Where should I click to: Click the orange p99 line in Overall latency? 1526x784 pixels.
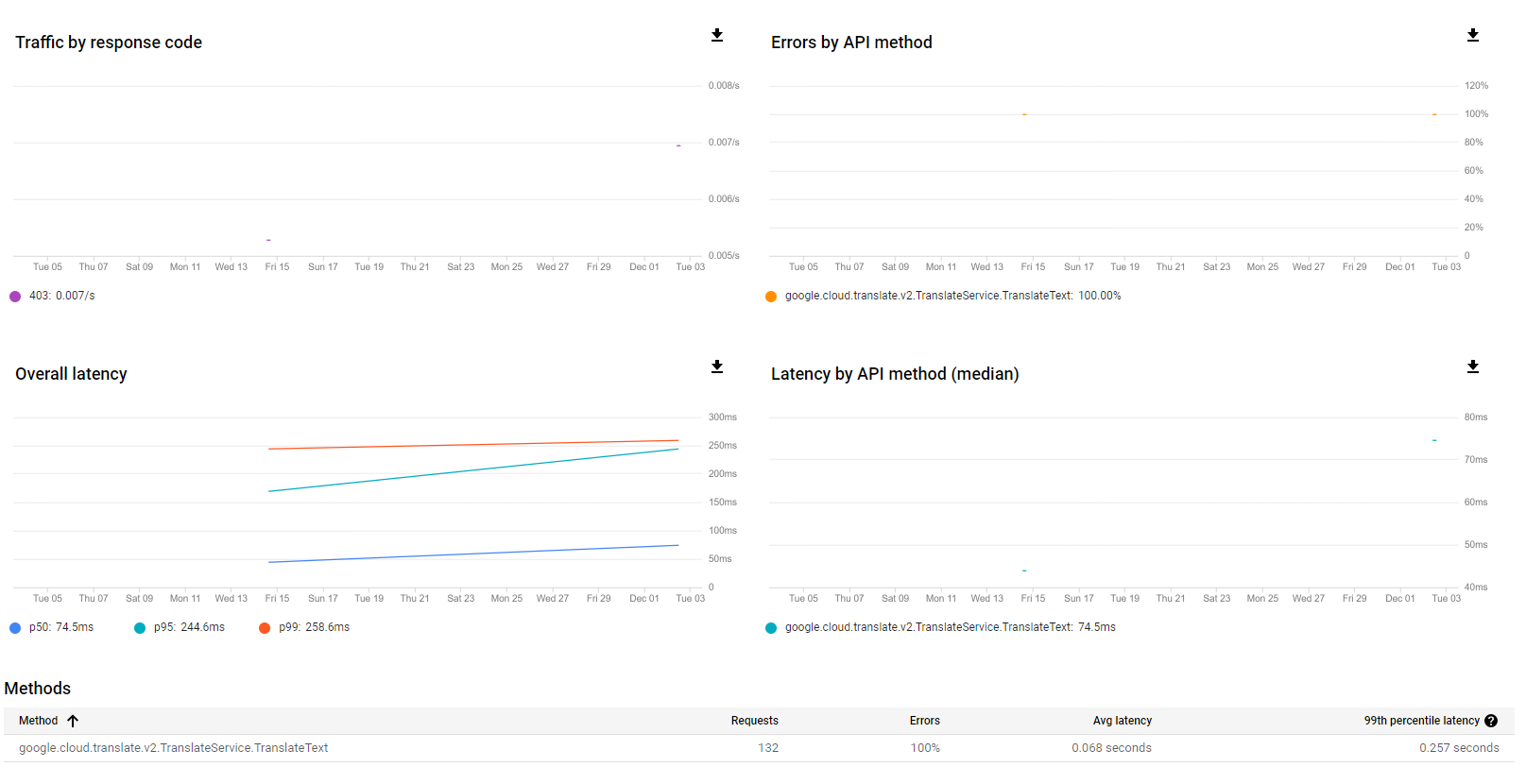472,444
